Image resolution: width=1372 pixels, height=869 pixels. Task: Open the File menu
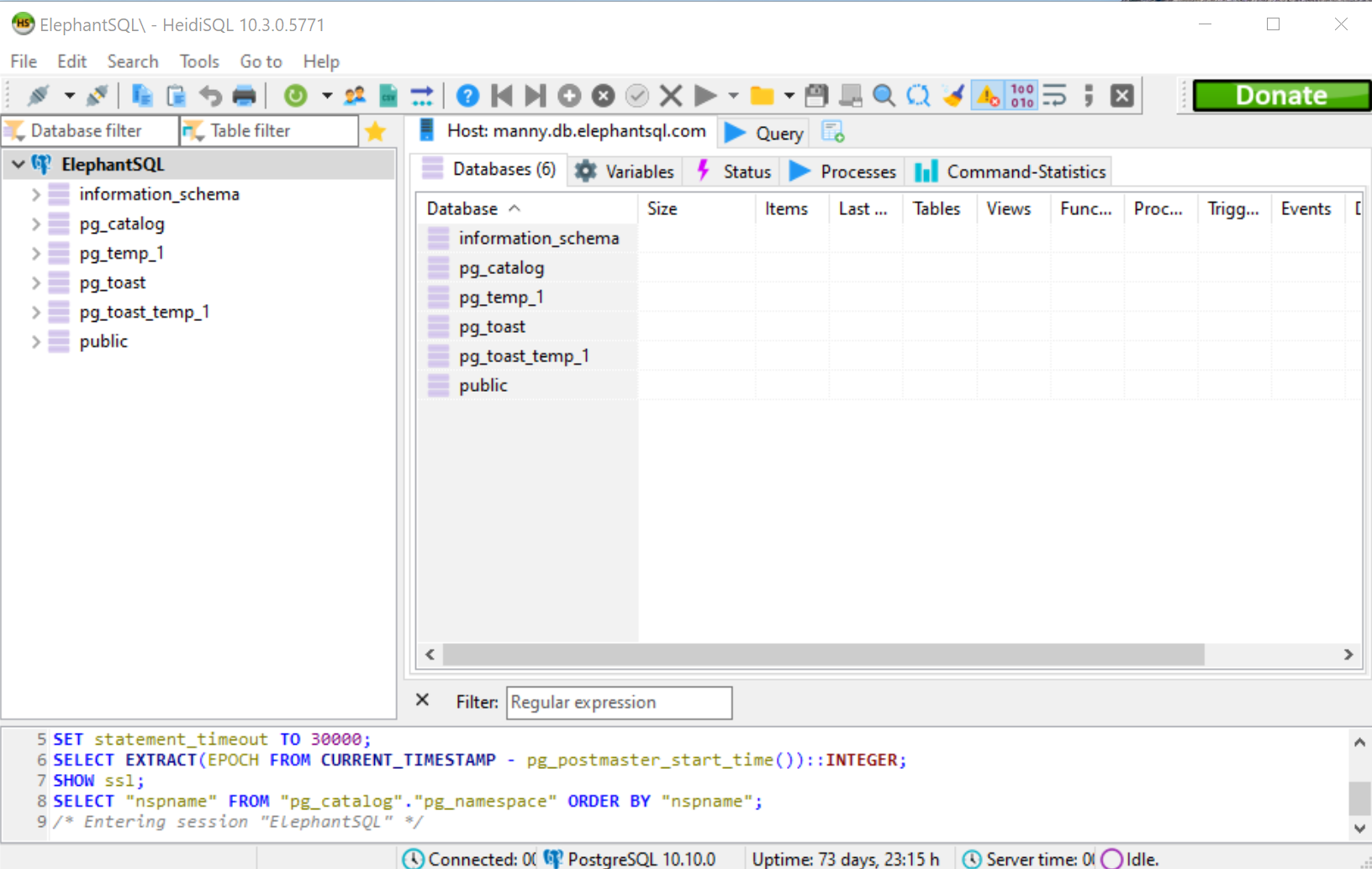pyautogui.click(x=24, y=61)
